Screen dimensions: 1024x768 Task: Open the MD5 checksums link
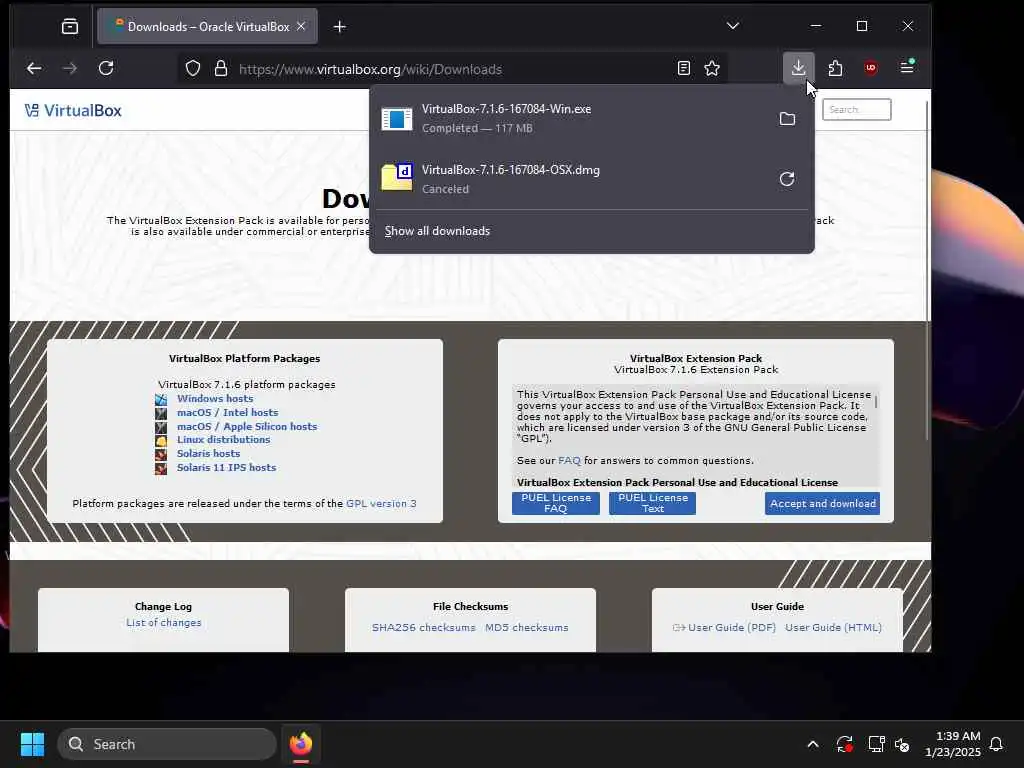click(526, 628)
